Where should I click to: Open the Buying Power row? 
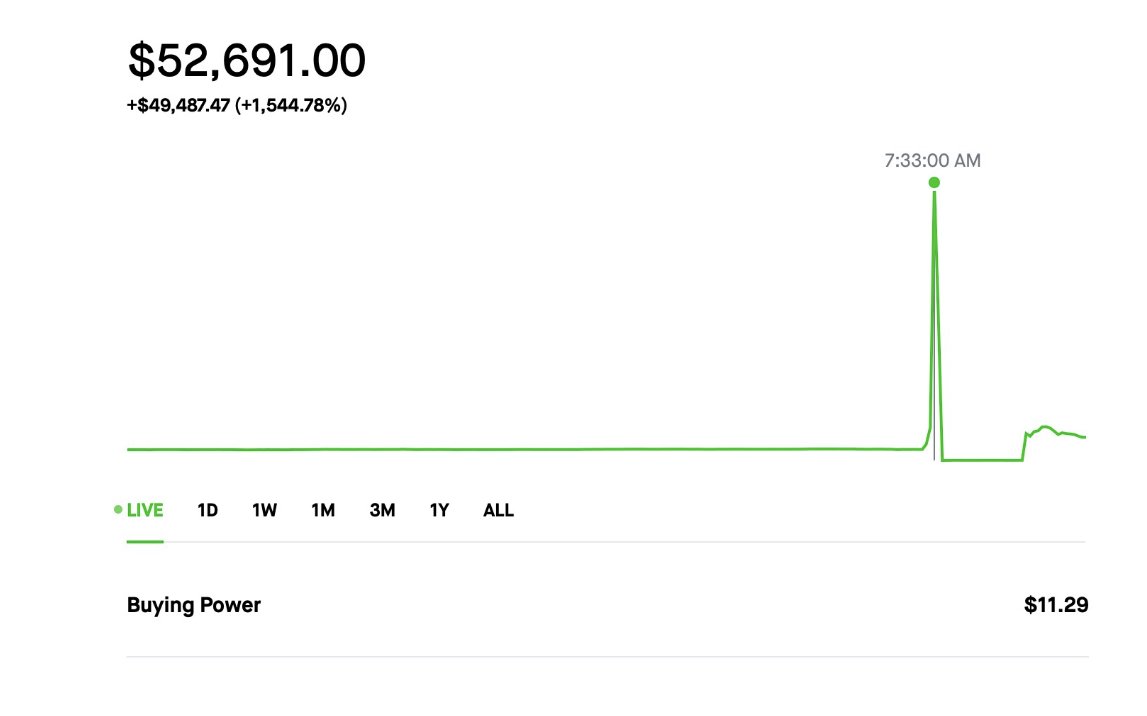(x=607, y=605)
